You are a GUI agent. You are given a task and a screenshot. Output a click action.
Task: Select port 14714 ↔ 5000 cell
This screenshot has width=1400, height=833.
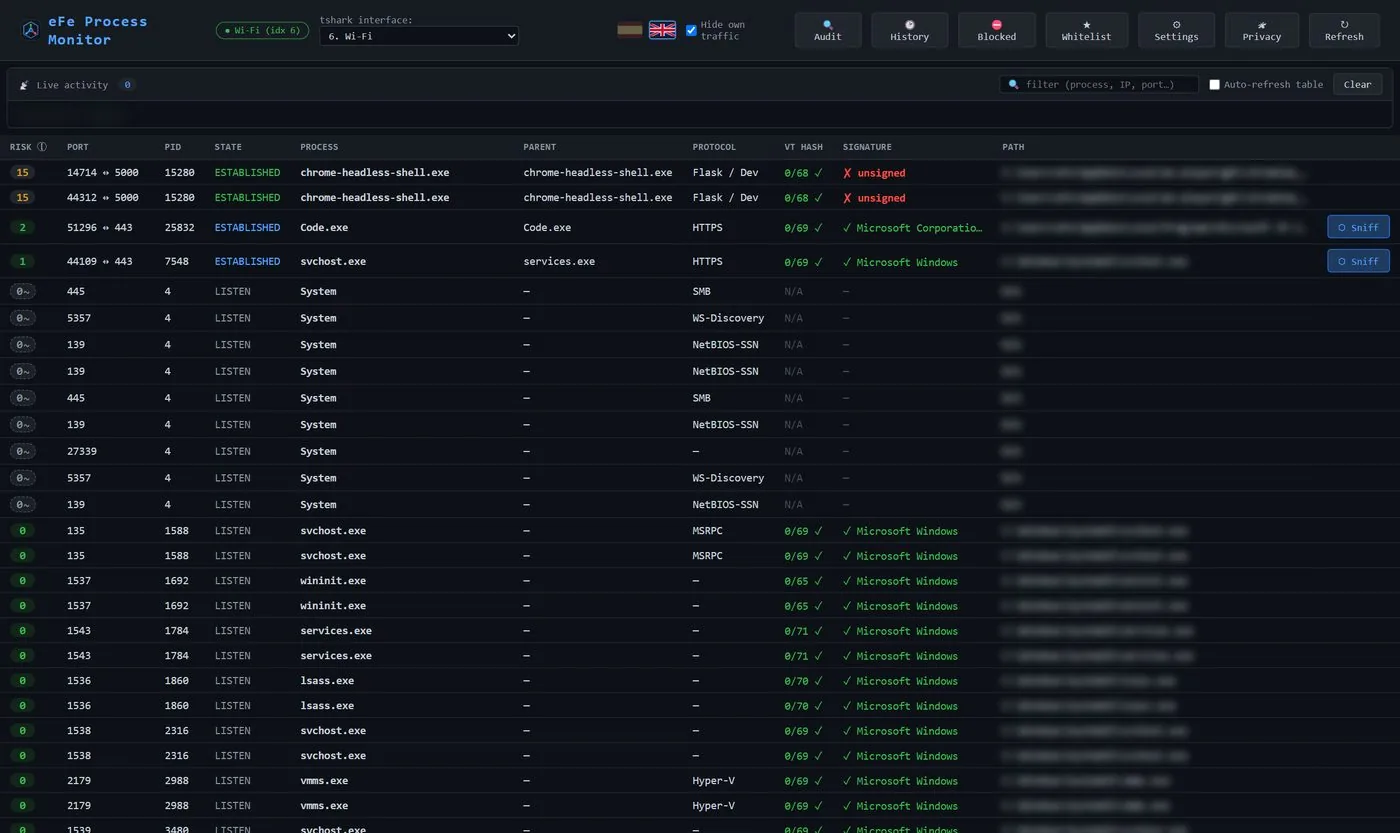(x=103, y=173)
